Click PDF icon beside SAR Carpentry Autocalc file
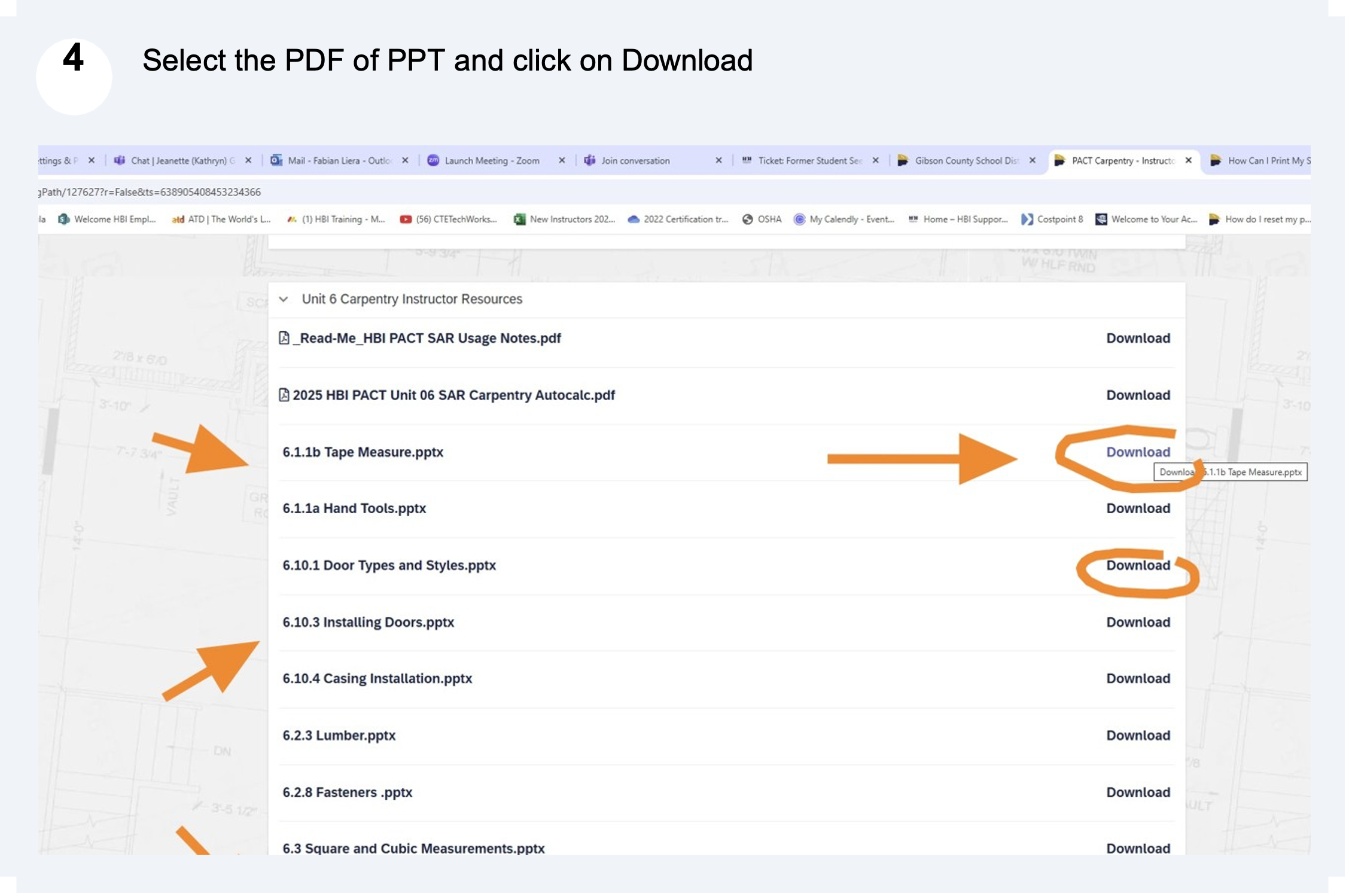The width and height of the screenshot is (1349, 896). [x=284, y=395]
